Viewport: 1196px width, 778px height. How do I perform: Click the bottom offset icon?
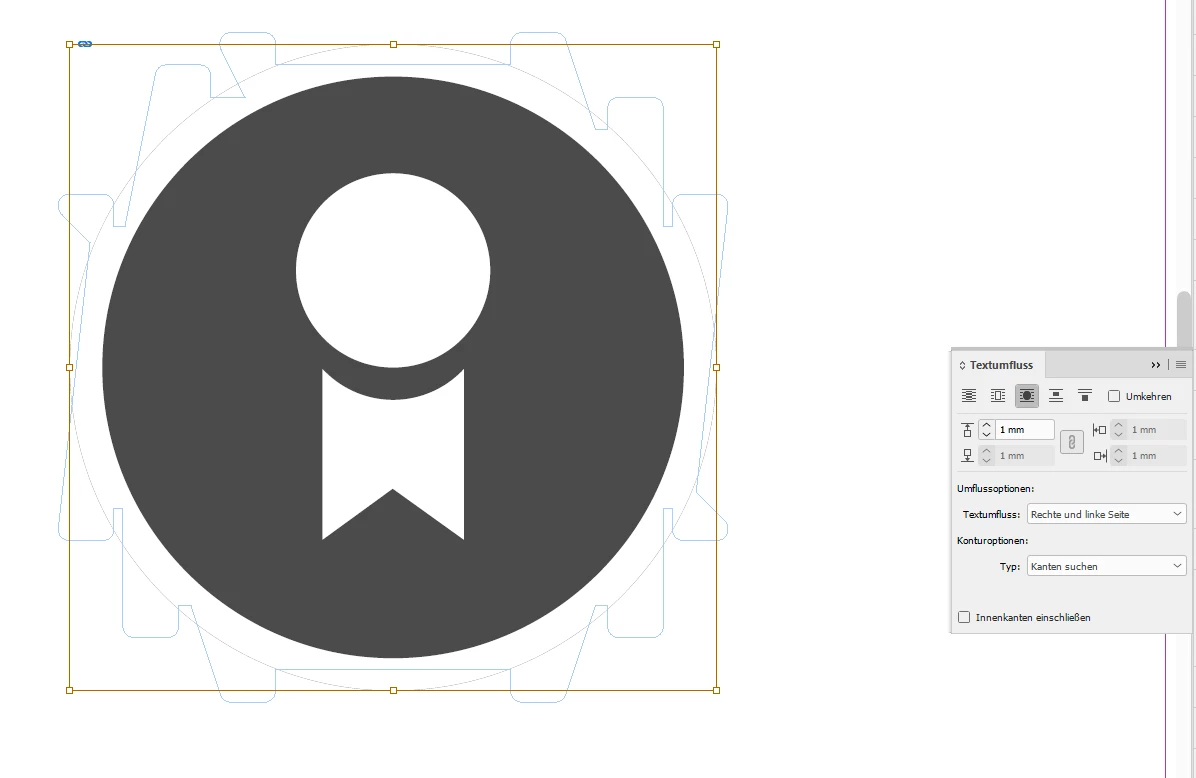[x=967, y=455]
